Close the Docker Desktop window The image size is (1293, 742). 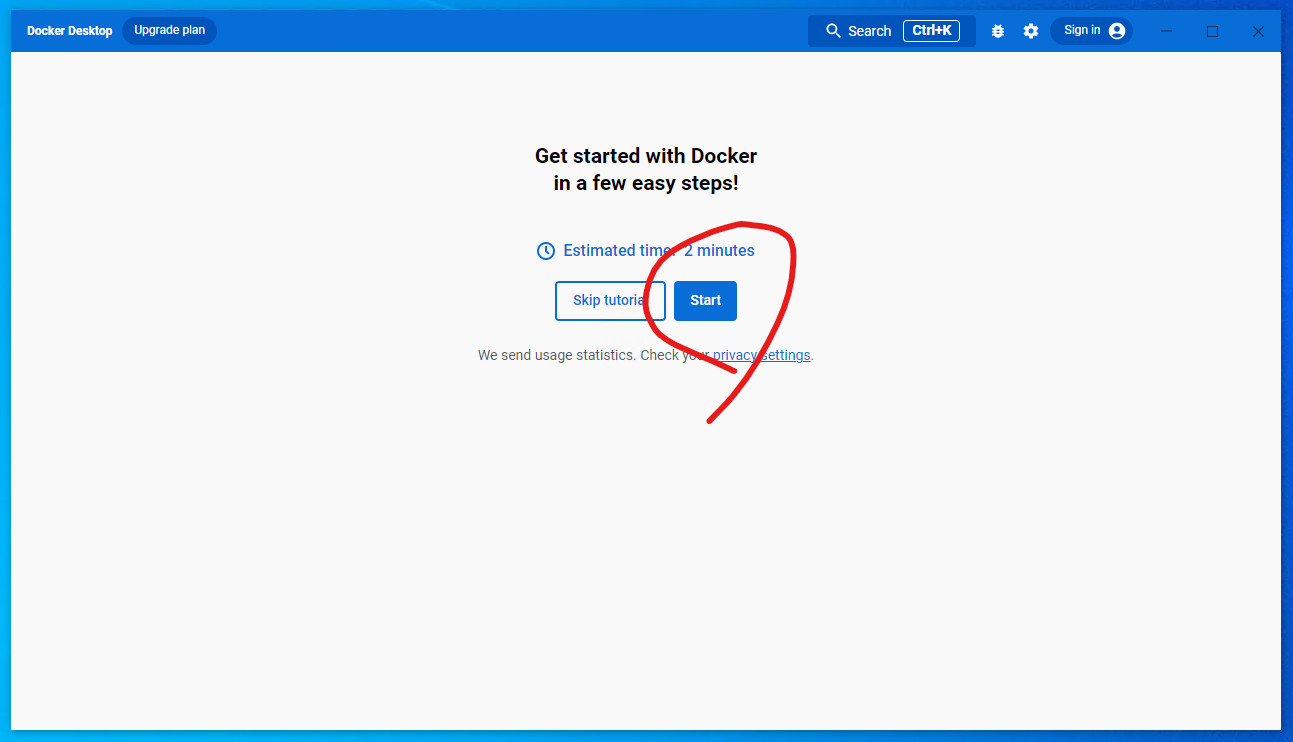(x=1258, y=31)
